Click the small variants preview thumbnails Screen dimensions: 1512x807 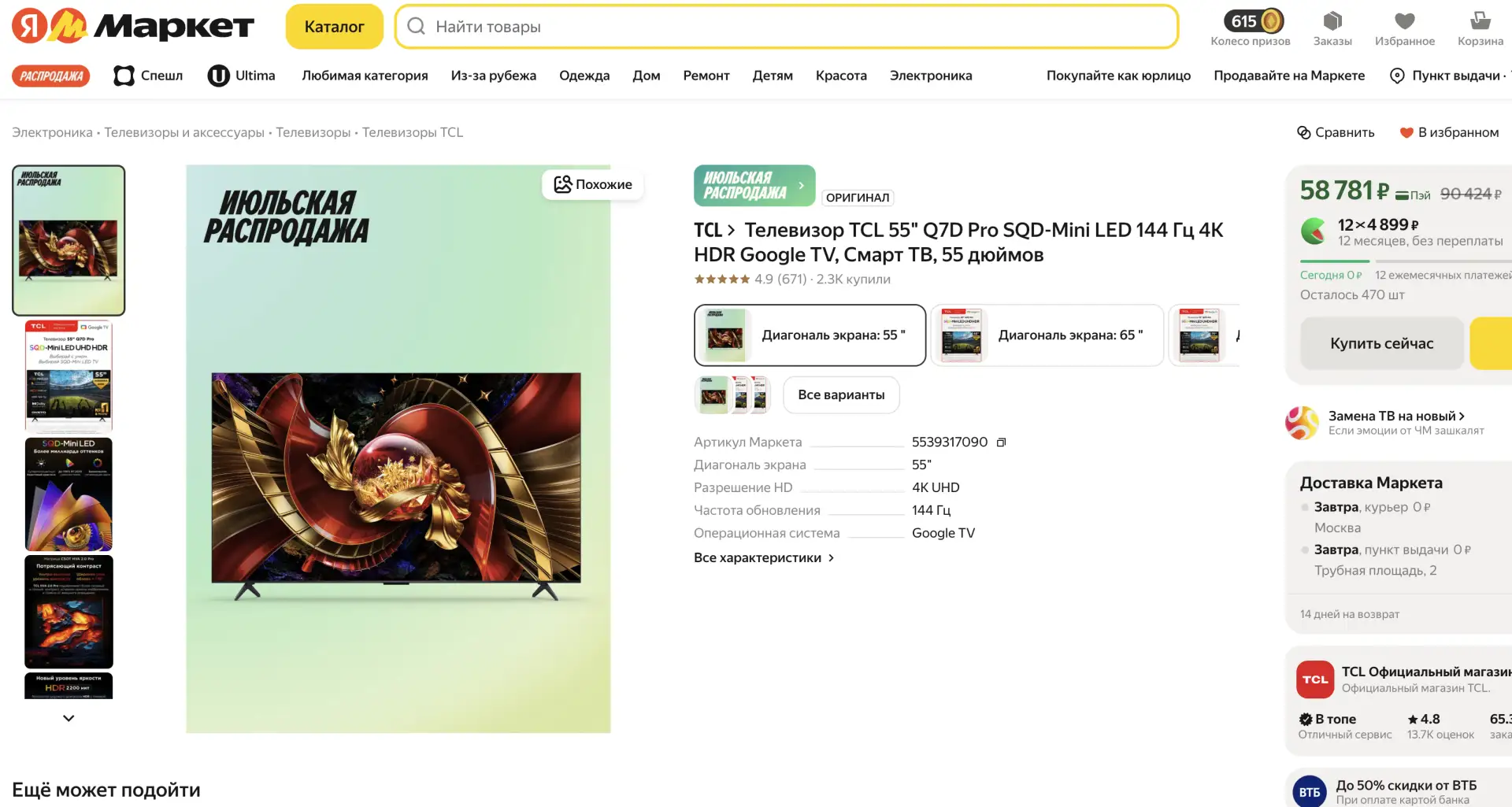(x=732, y=394)
